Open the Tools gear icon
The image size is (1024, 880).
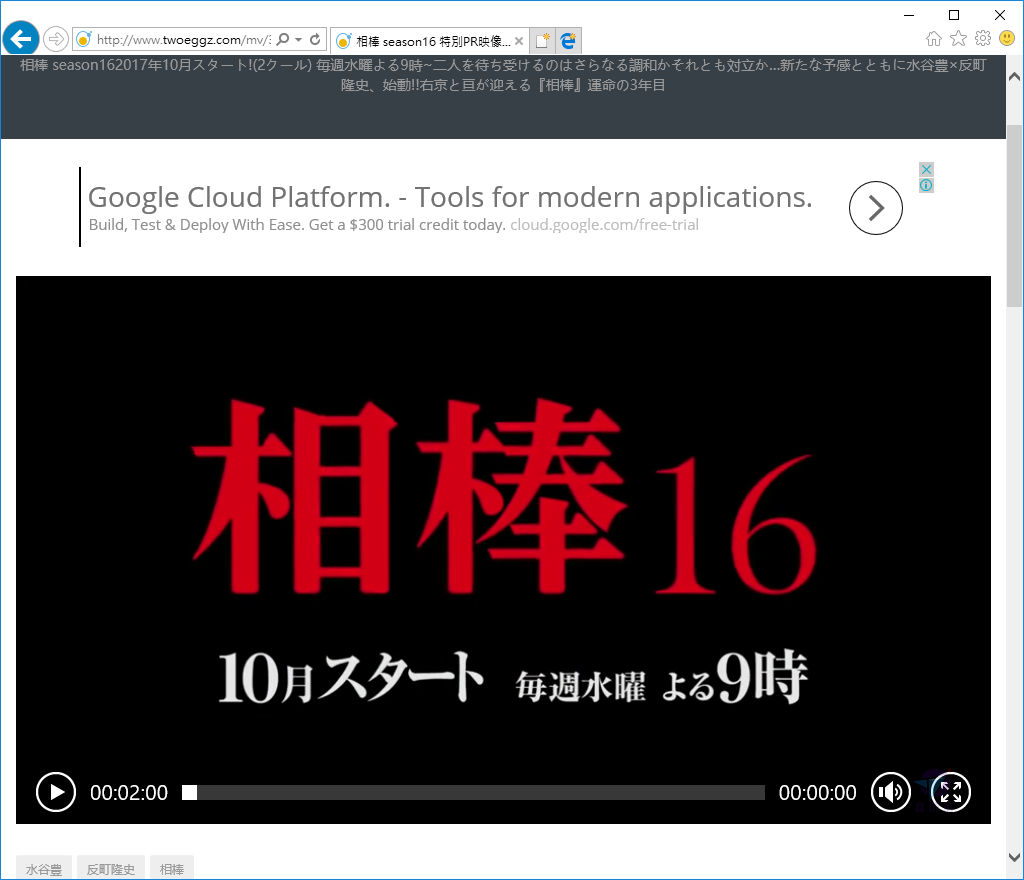pyautogui.click(x=983, y=39)
